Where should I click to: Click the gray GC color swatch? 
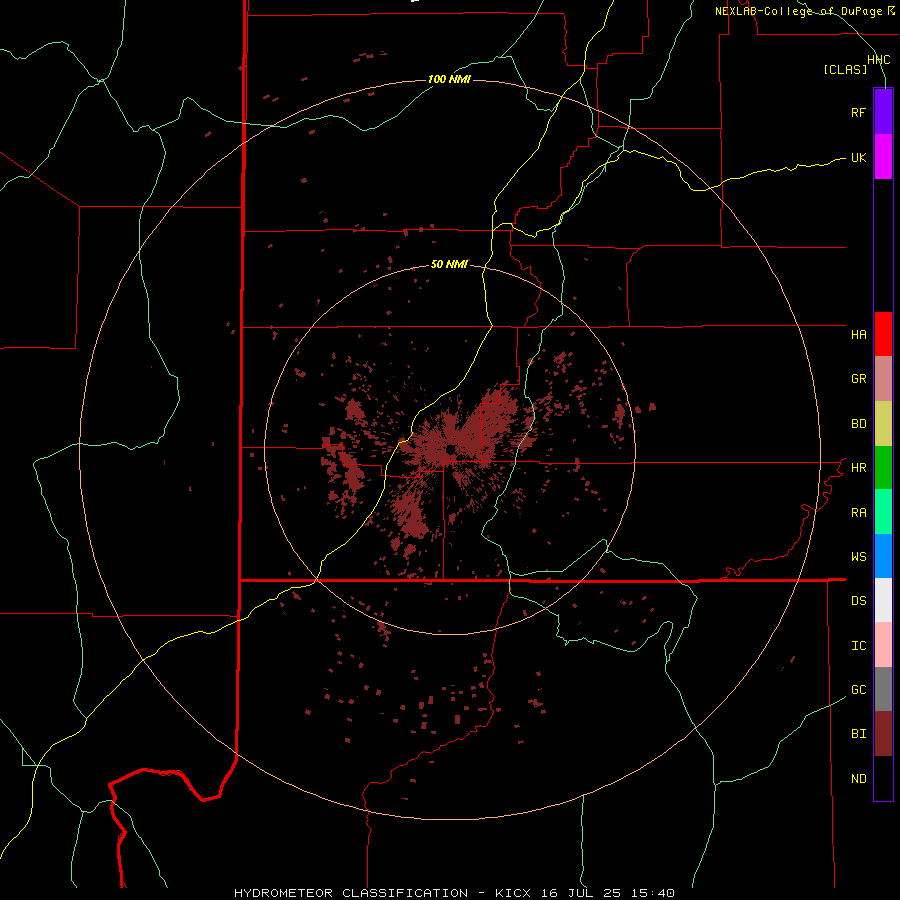(x=883, y=689)
